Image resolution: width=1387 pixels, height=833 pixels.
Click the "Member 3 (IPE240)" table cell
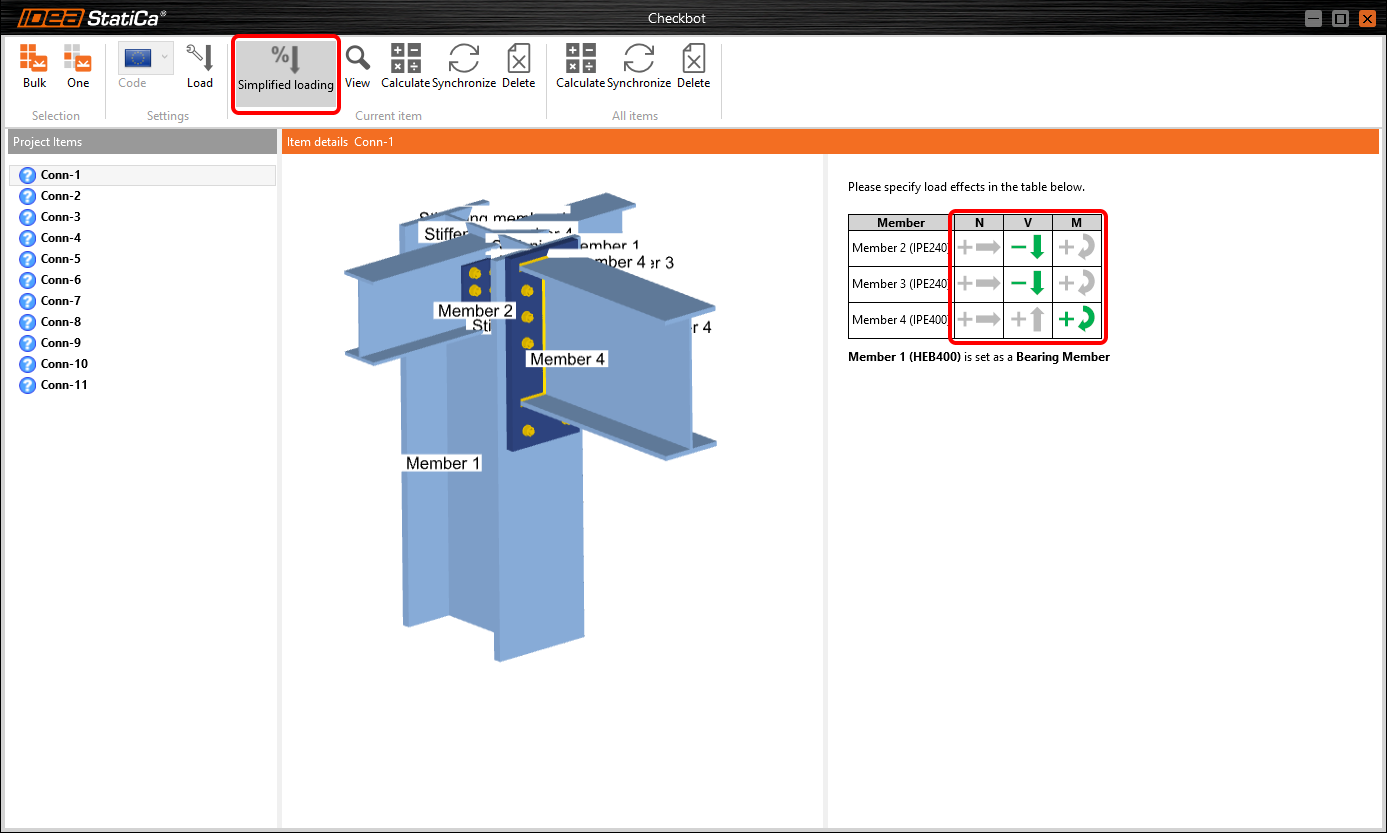coord(901,284)
